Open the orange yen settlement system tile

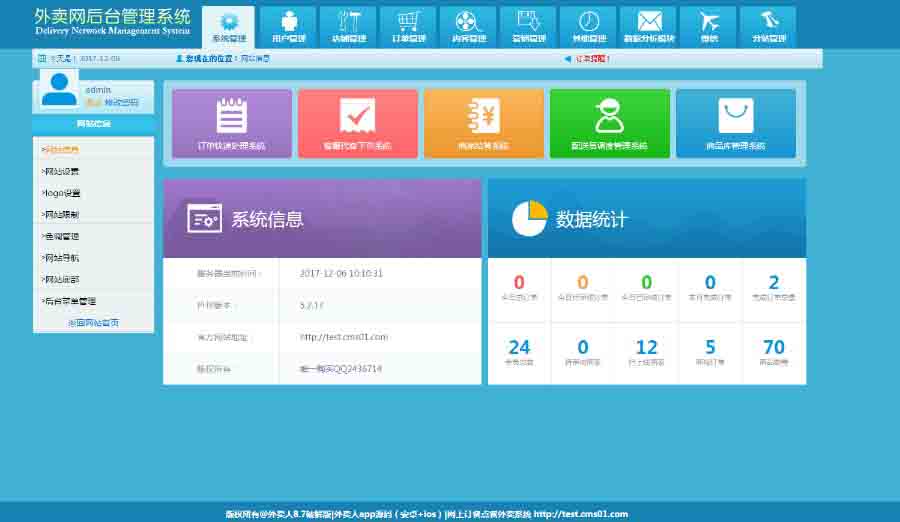pos(483,124)
